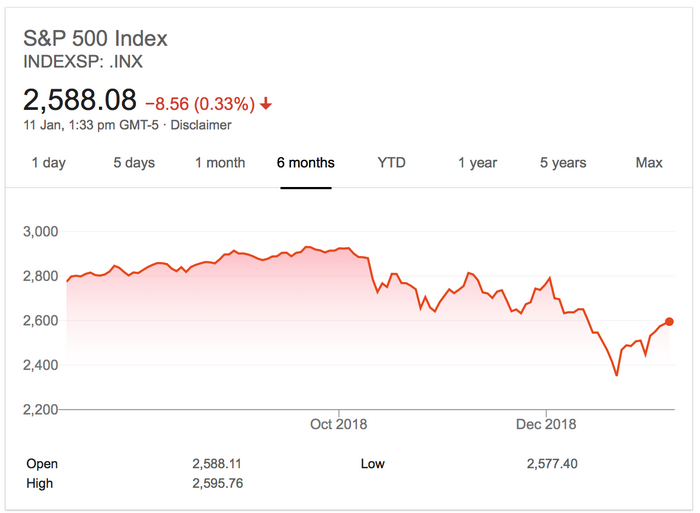The image size is (700, 513).
Task: Open the 1 year chart range
Action: click(x=478, y=163)
